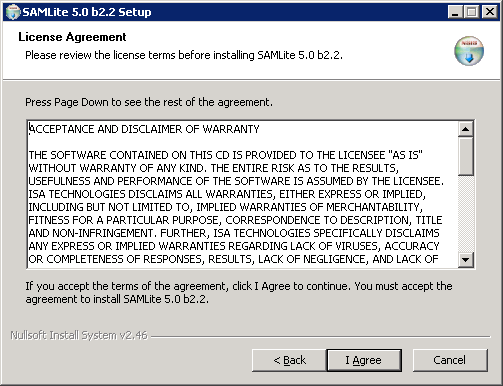Image resolution: width=503 pixels, height=386 pixels.
Task: Click the license scrollbar thumb
Action: coord(466,156)
